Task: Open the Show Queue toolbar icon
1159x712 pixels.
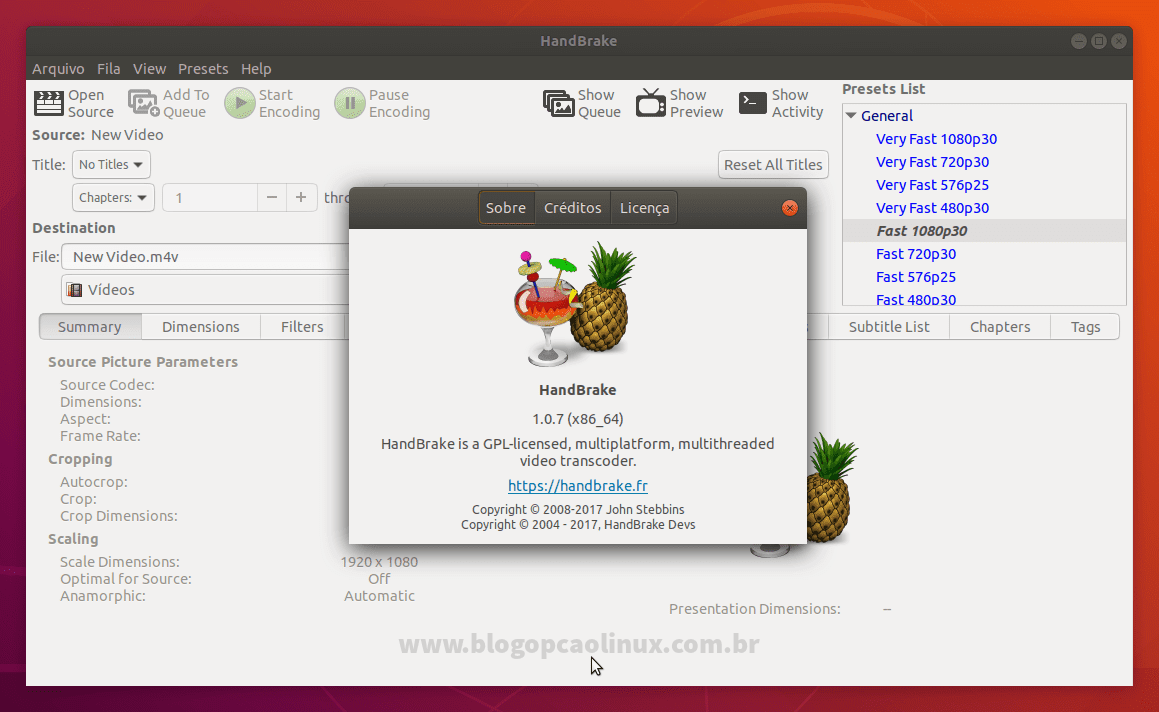Action: (x=559, y=103)
